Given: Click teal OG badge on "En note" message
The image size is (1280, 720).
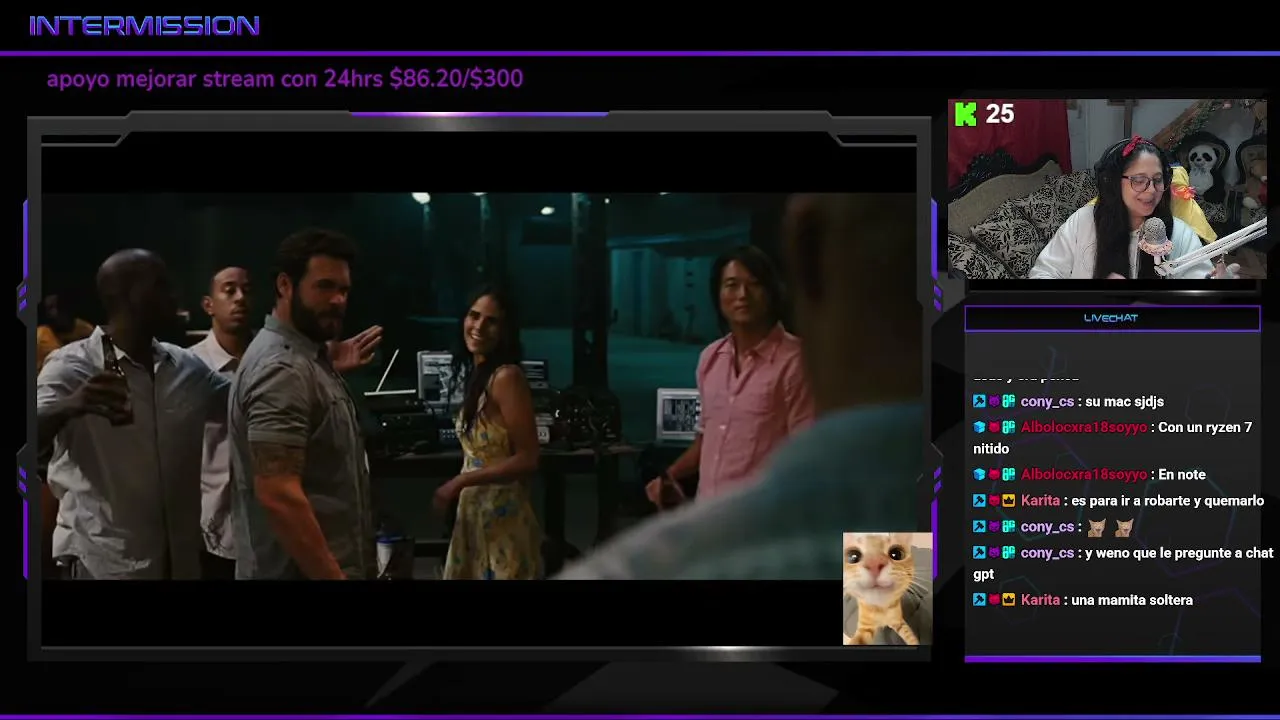Looking at the screenshot, I should 1009,475.
